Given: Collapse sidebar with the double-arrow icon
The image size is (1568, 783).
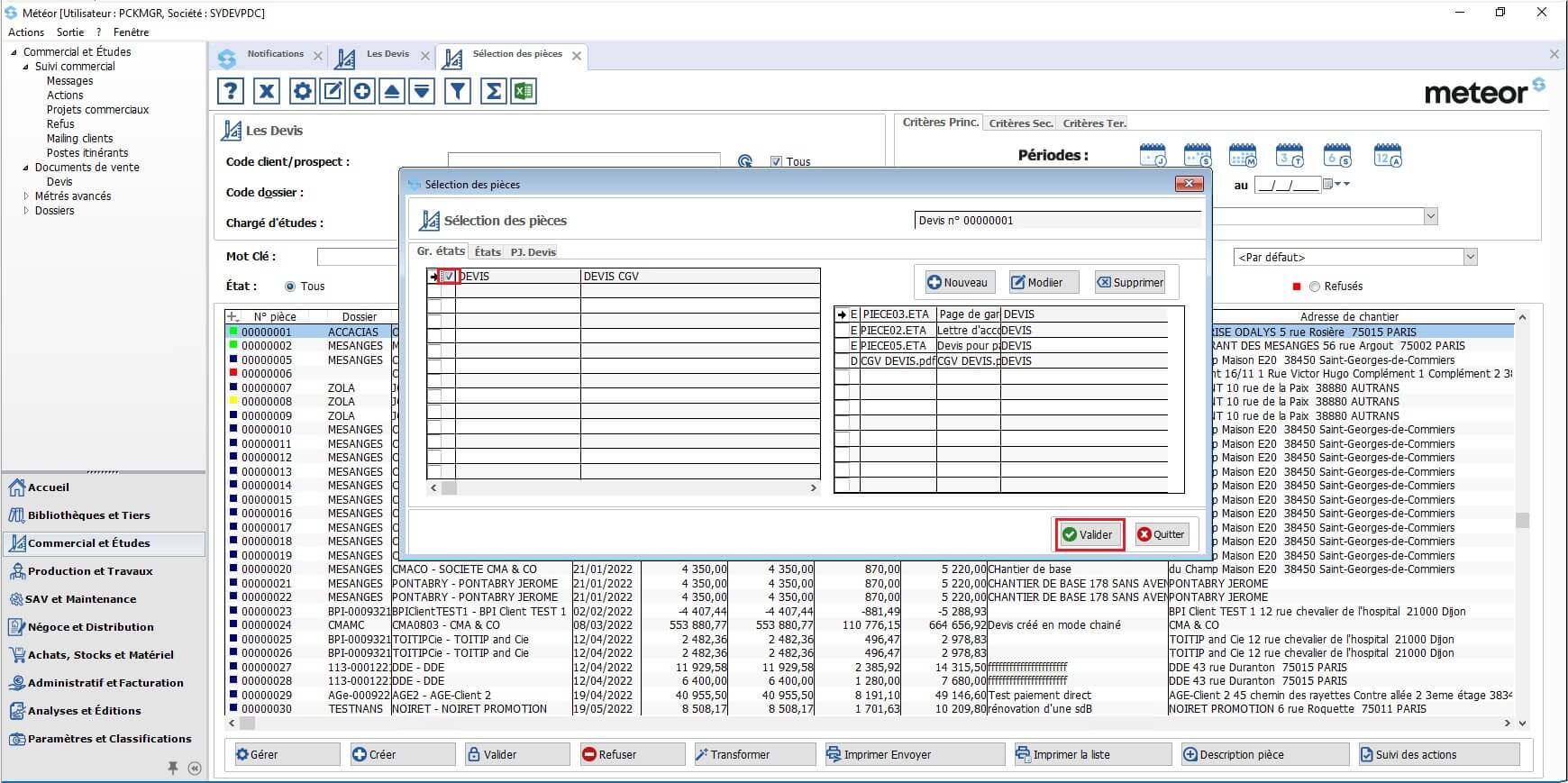Looking at the screenshot, I should point(195,769).
